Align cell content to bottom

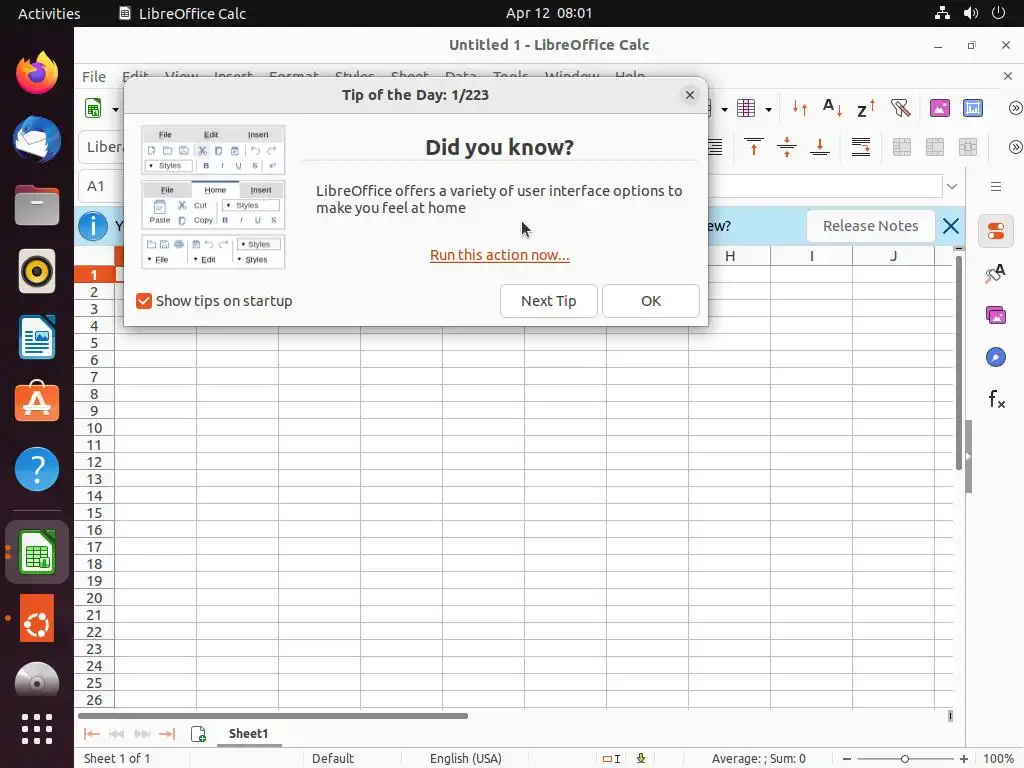click(819, 147)
